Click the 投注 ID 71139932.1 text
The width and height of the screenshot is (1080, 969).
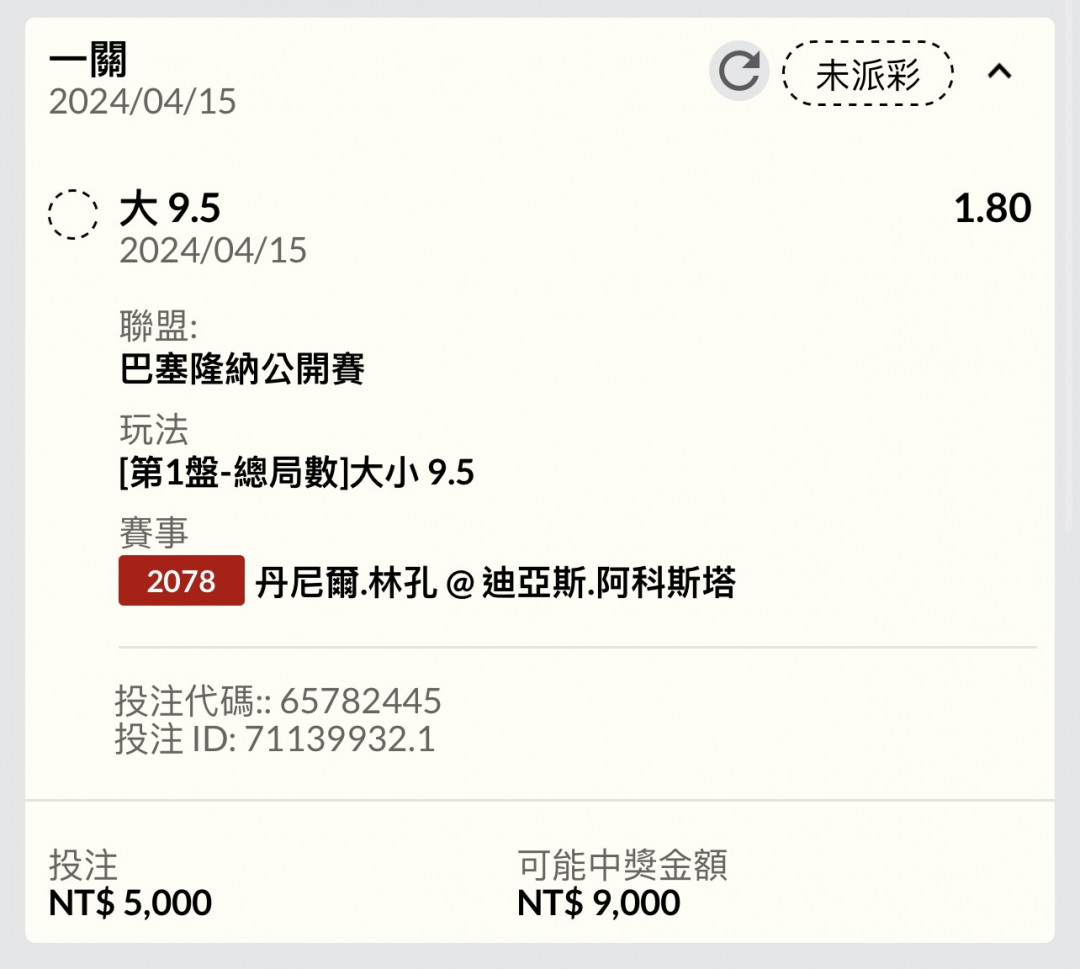[275, 739]
